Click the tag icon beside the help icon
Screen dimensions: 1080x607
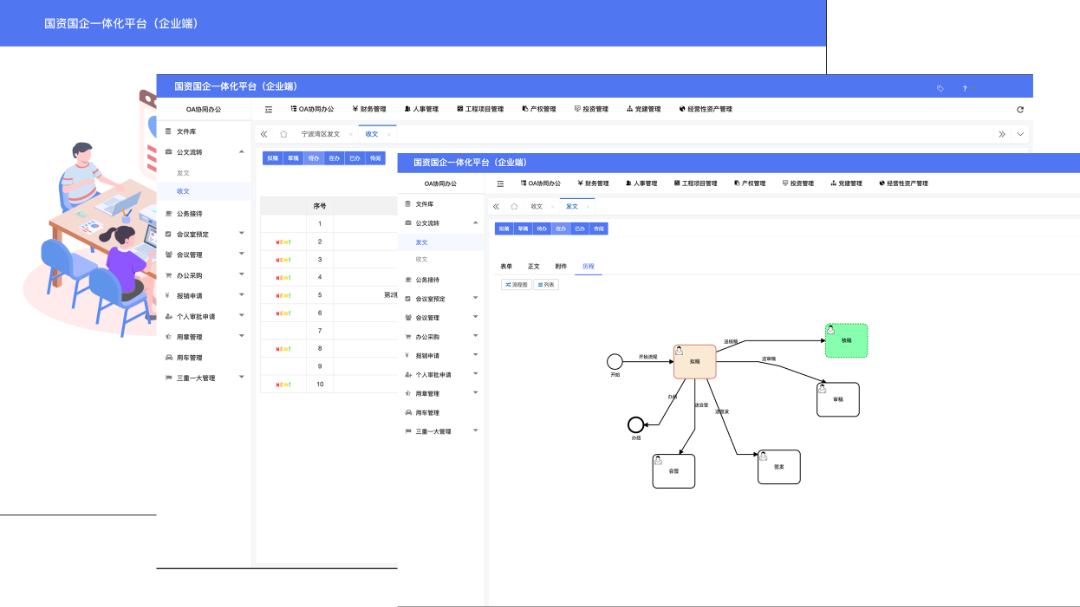[940, 88]
